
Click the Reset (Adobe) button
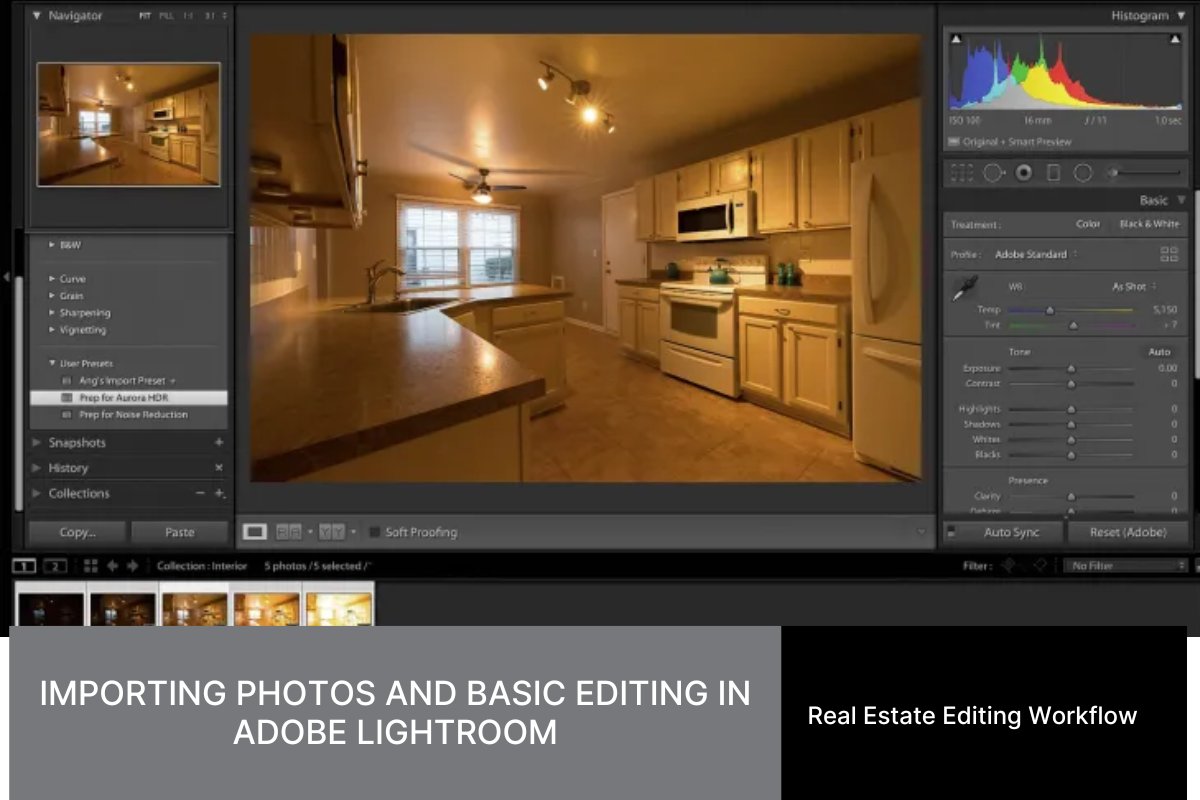(1128, 532)
